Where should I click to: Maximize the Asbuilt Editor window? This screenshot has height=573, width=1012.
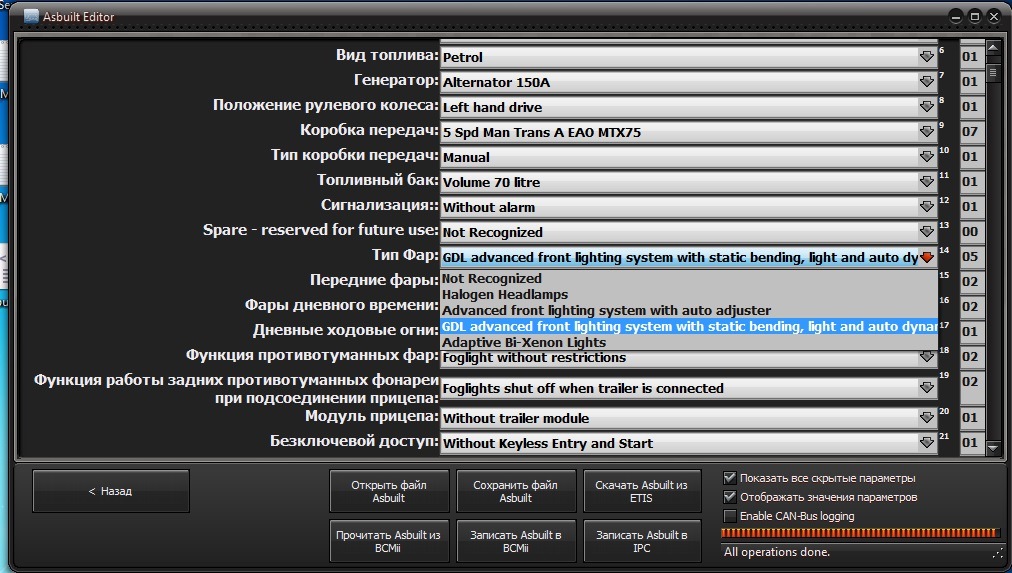coord(975,17)
